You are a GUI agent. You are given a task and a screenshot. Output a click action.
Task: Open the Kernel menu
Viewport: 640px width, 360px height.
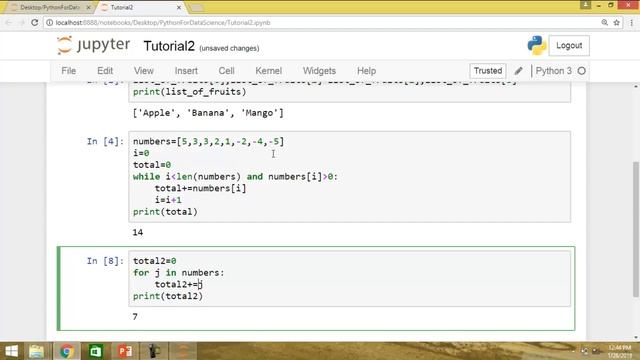pyautogui.click(x=269, y=71)
